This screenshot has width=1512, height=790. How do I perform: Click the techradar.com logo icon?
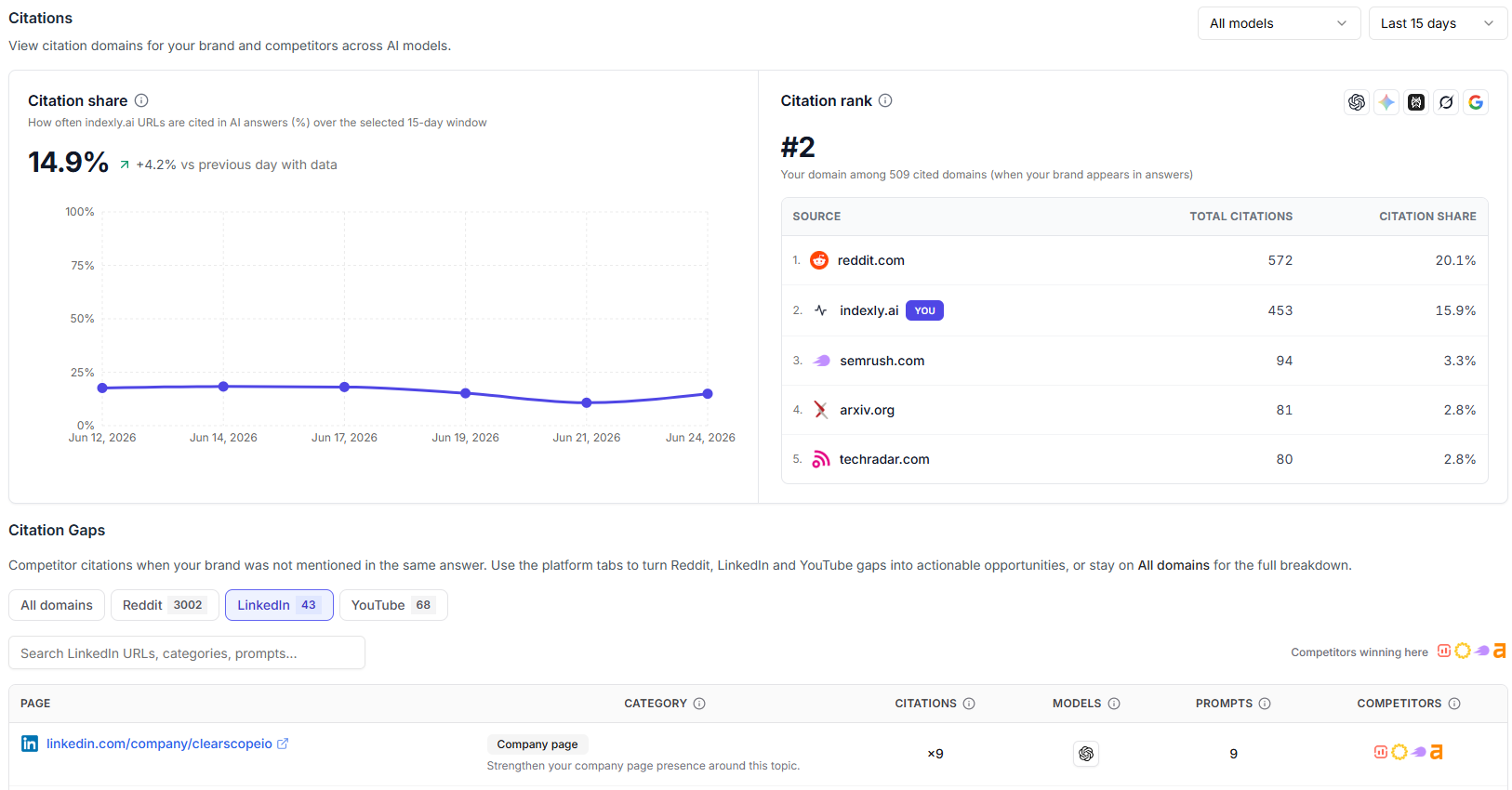pos(821,459)
